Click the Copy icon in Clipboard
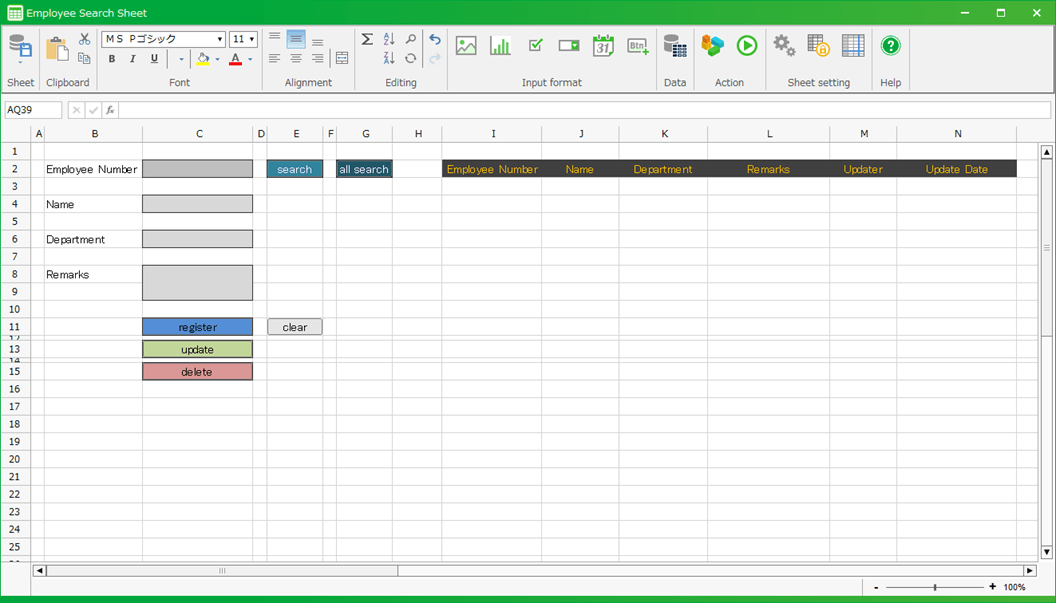 click(x=84, y=59)
